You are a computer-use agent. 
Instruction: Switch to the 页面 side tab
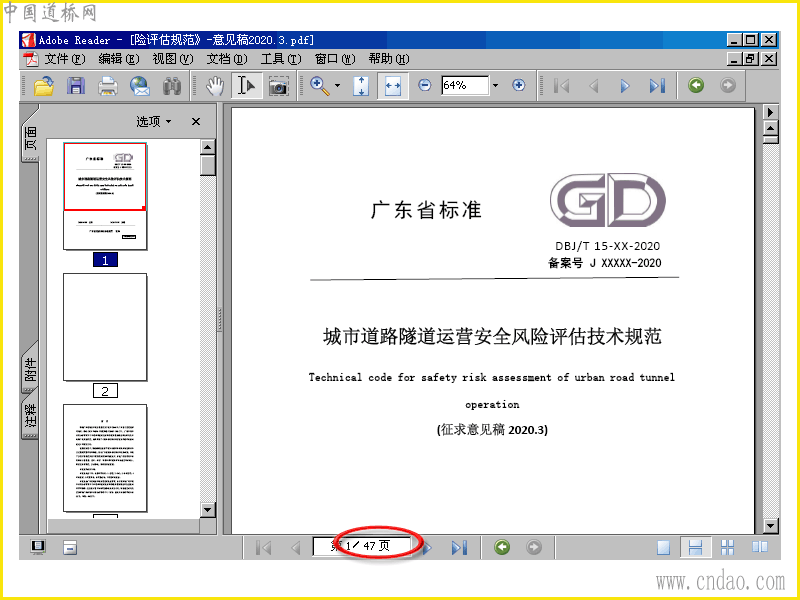pyautogui.click(x=31, y=136)
